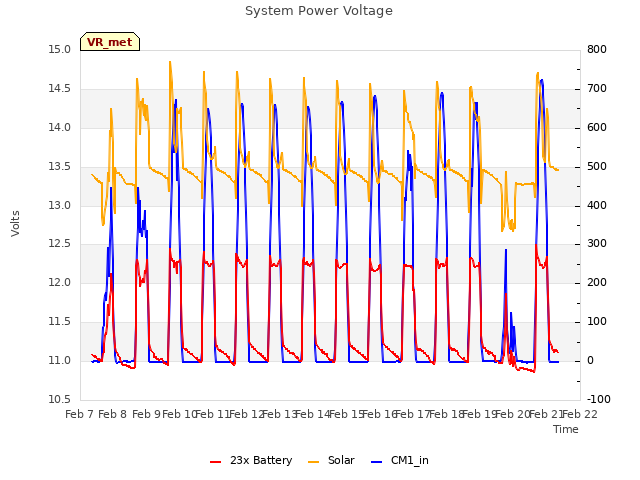Click the 11.0 left axis tick label
This screenshot has width=640, height=480.
(x=60, y=361)
